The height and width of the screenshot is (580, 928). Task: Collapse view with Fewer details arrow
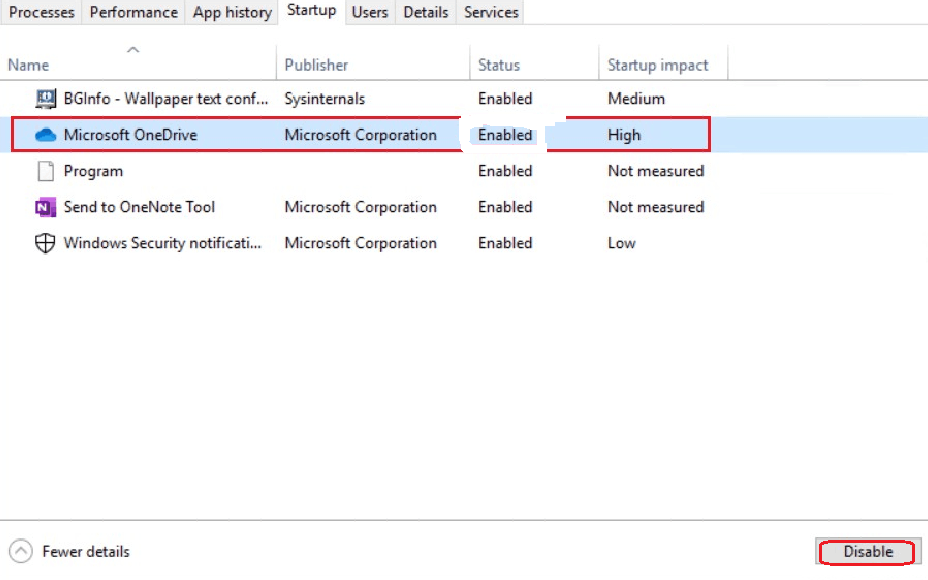[x=21, y=551]
